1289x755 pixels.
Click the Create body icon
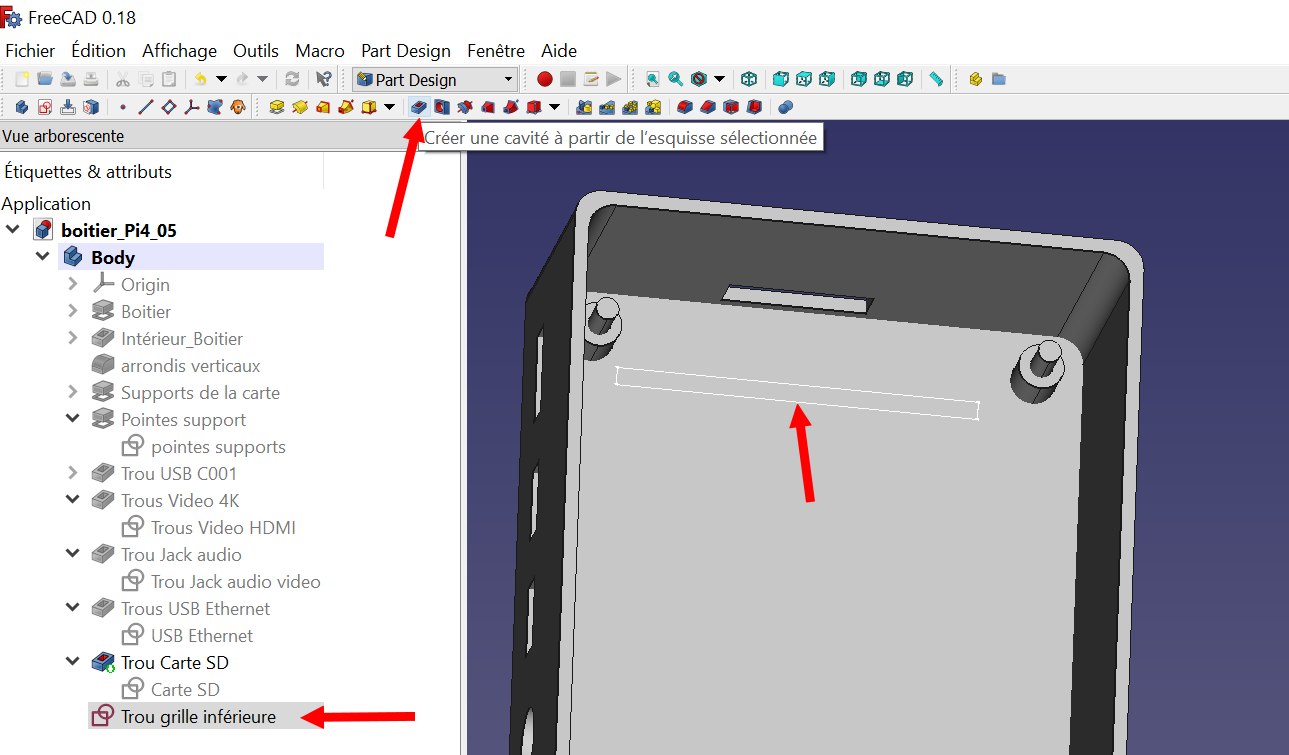(x=22, y=107)
